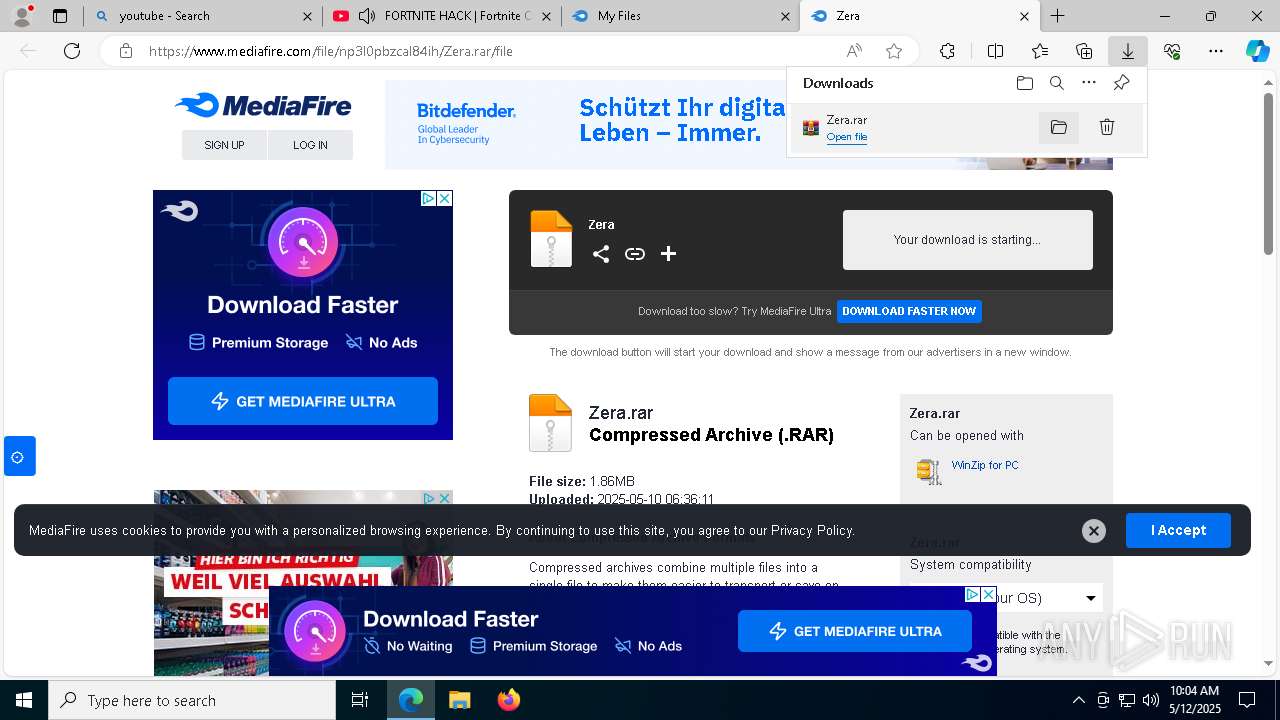Launch Firefox from taskbar

point(508,700)
